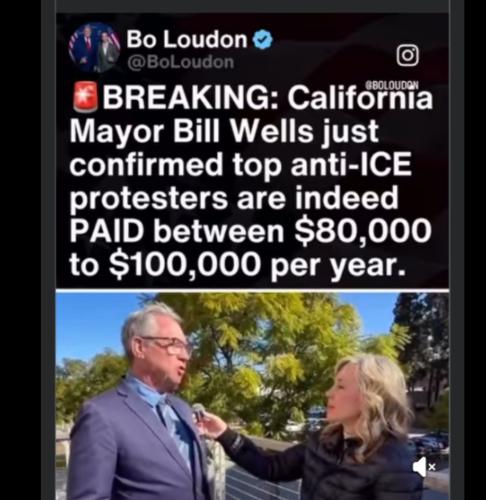The height and width of the screenshot is (500, 486).
Task: Click the phrase protesters are indeed
Action: pyautogui.click(x=234, y=197)
